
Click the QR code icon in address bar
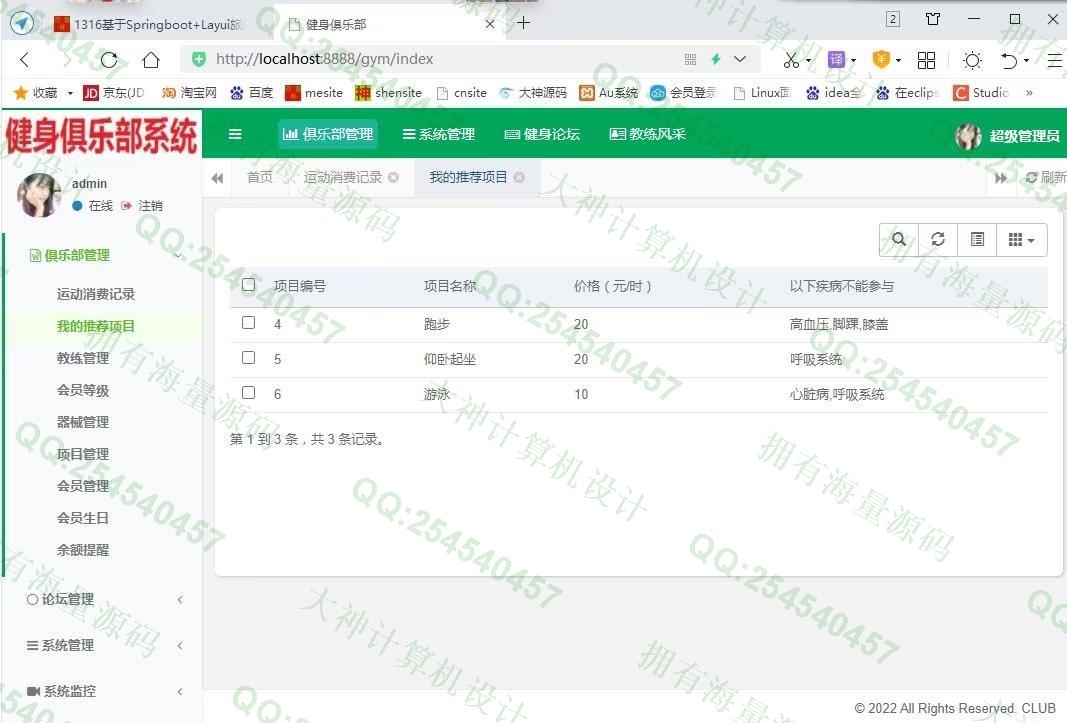point(691,59)
